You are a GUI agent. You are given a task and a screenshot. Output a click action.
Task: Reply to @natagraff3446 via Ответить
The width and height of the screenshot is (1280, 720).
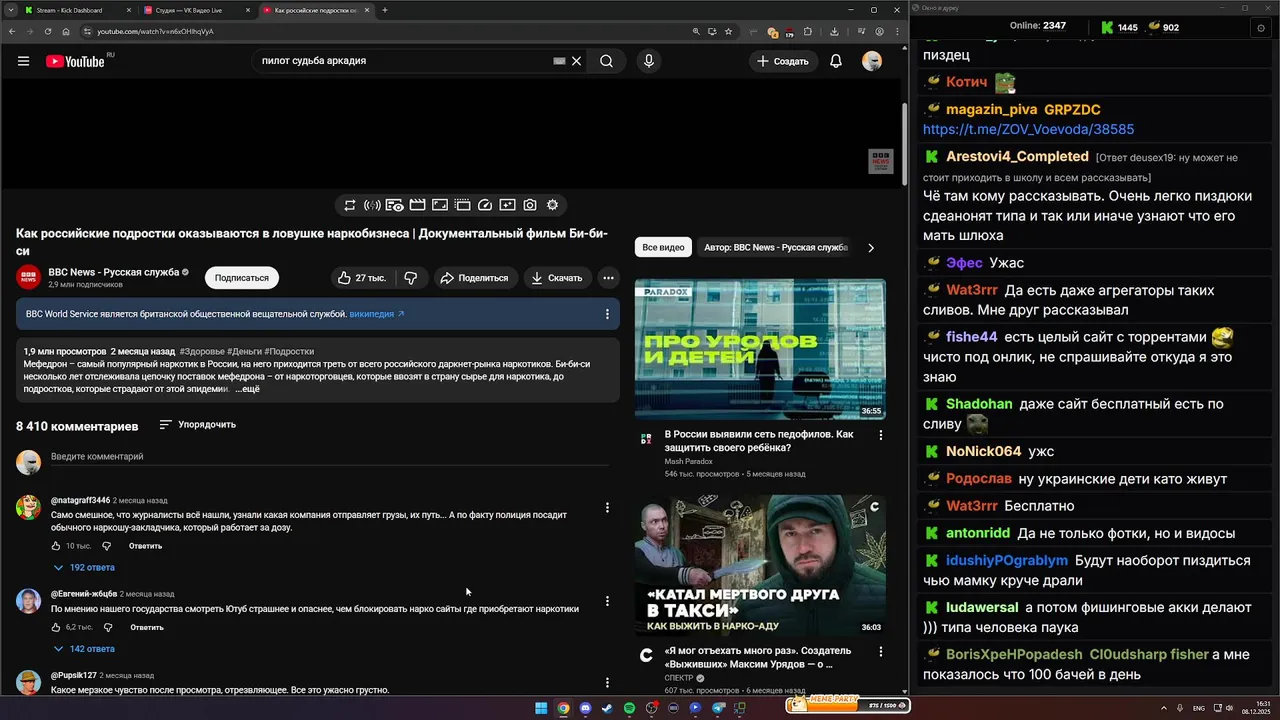click(146, 546)
